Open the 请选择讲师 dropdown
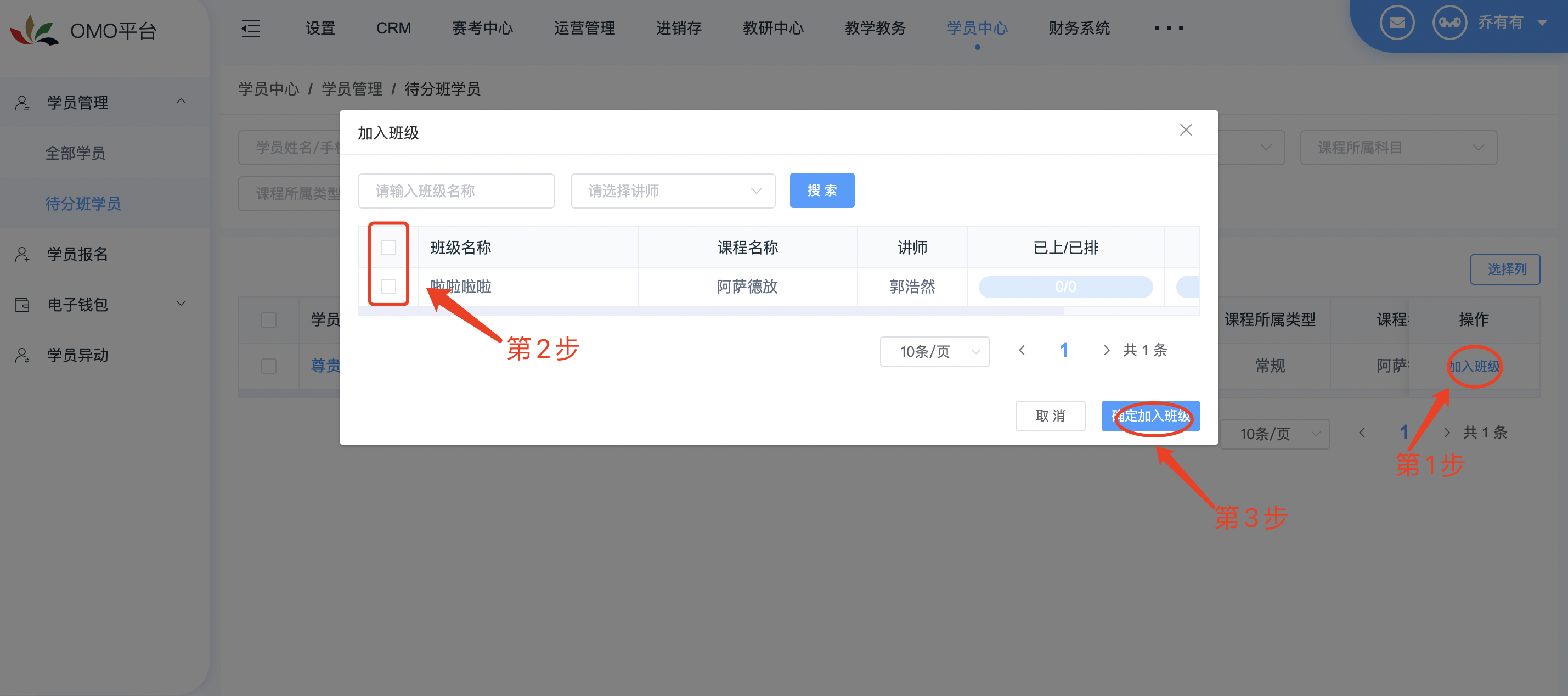Image resolution: width=1568 pixels, height=696 pixels. (x=673, y=190)
